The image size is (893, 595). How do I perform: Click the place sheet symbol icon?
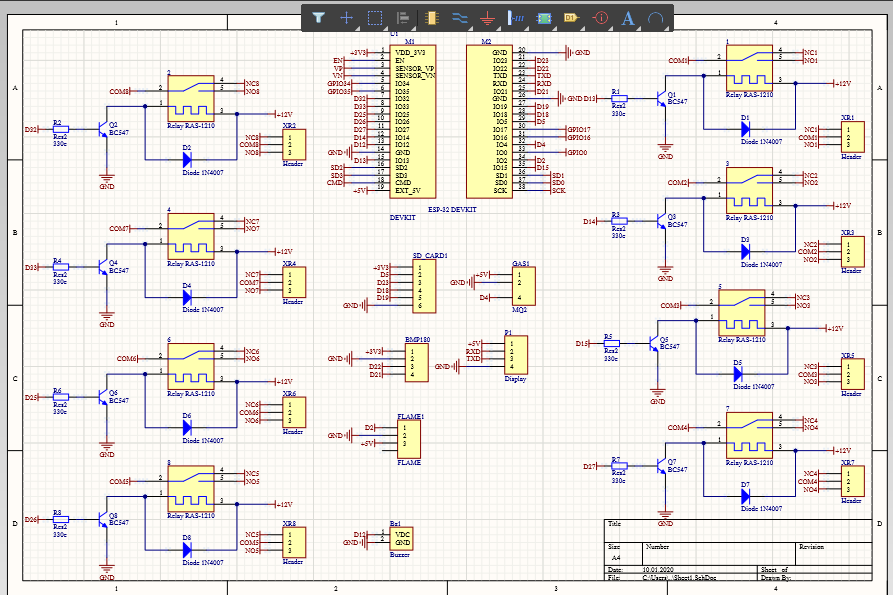tap(544, 17)
